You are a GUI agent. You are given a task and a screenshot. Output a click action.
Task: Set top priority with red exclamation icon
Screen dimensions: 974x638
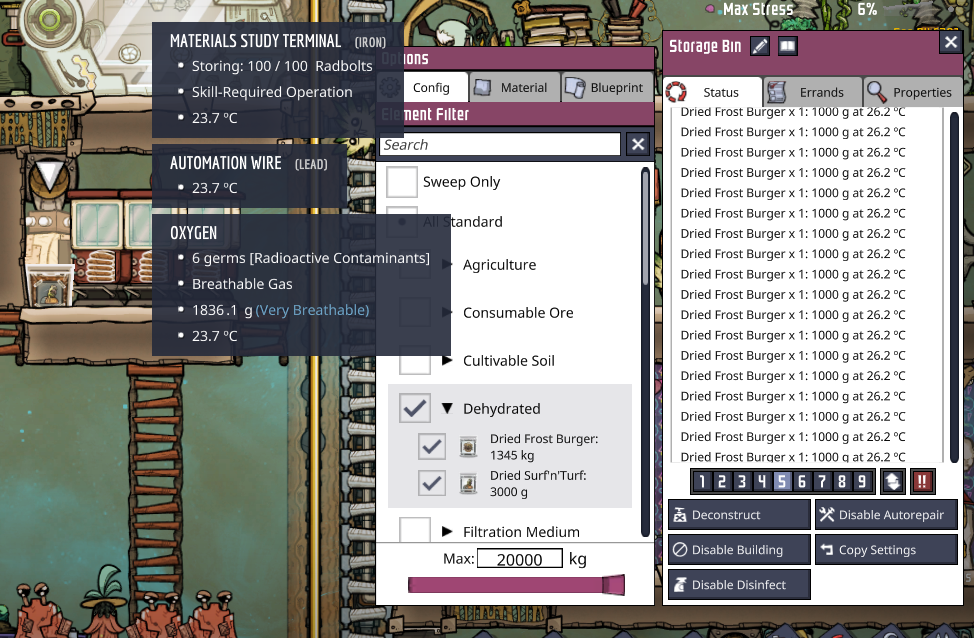click(922, 481)
